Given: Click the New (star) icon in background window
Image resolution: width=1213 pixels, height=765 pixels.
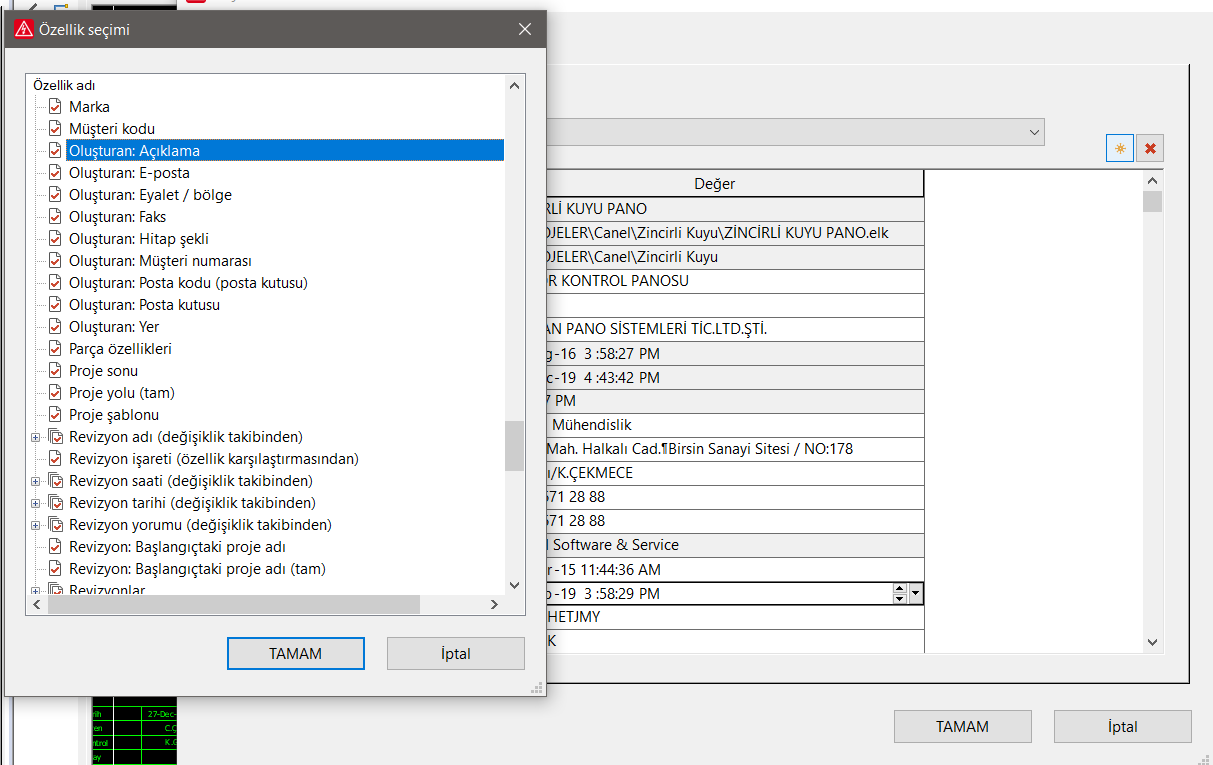Looking at the screenshot, I should tap(1120, 148).
